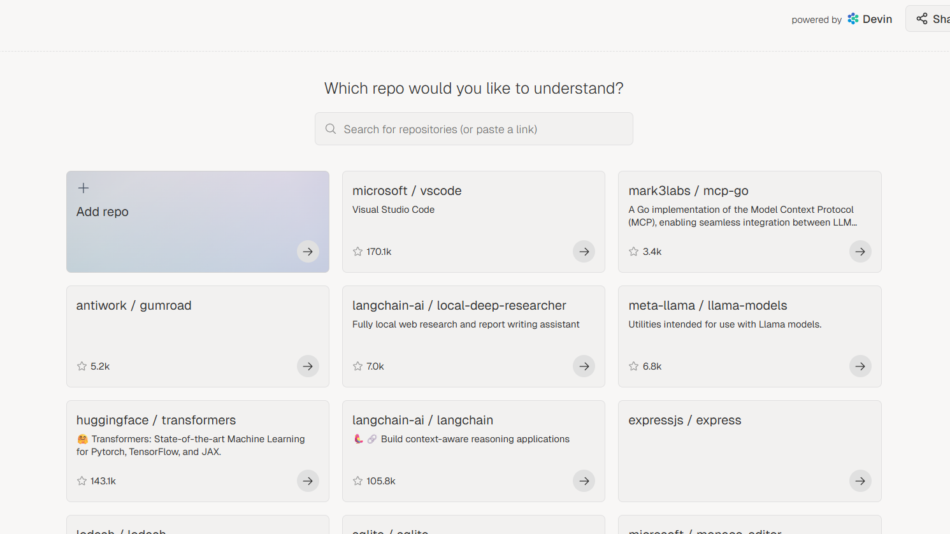Focus the repository search input field
Screen dimensions: 950x534
pos(480,129)
